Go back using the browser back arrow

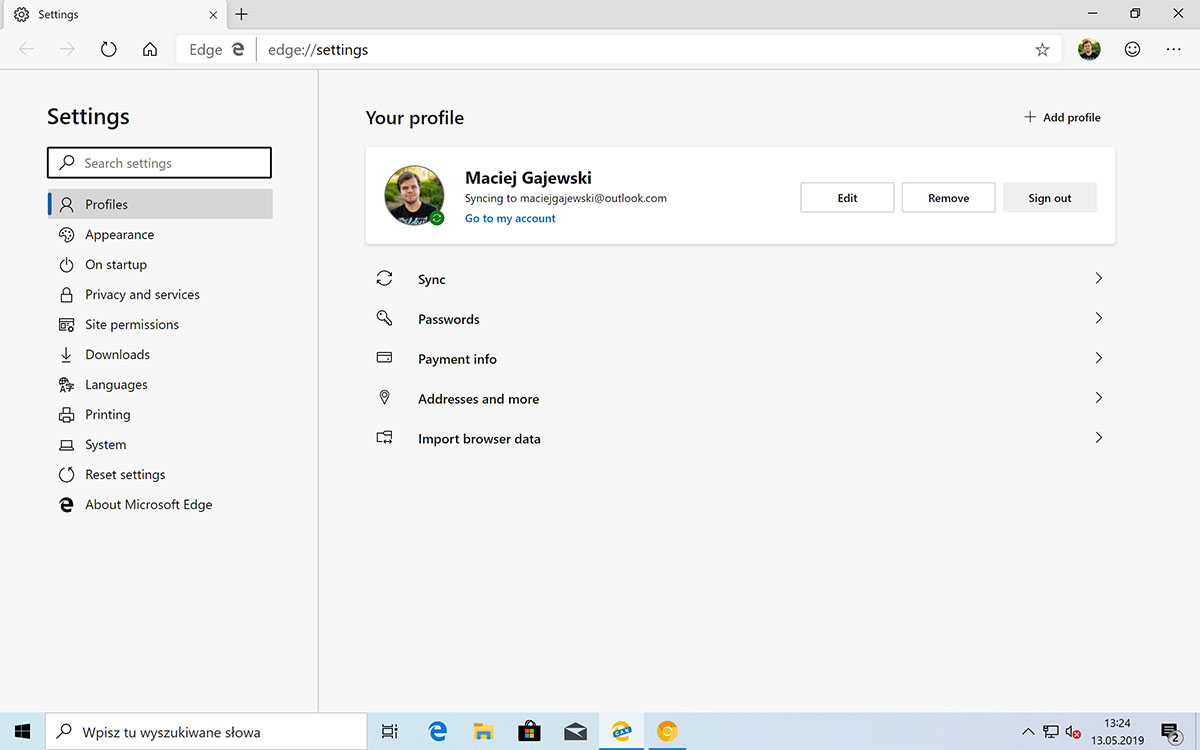(27, 49)
